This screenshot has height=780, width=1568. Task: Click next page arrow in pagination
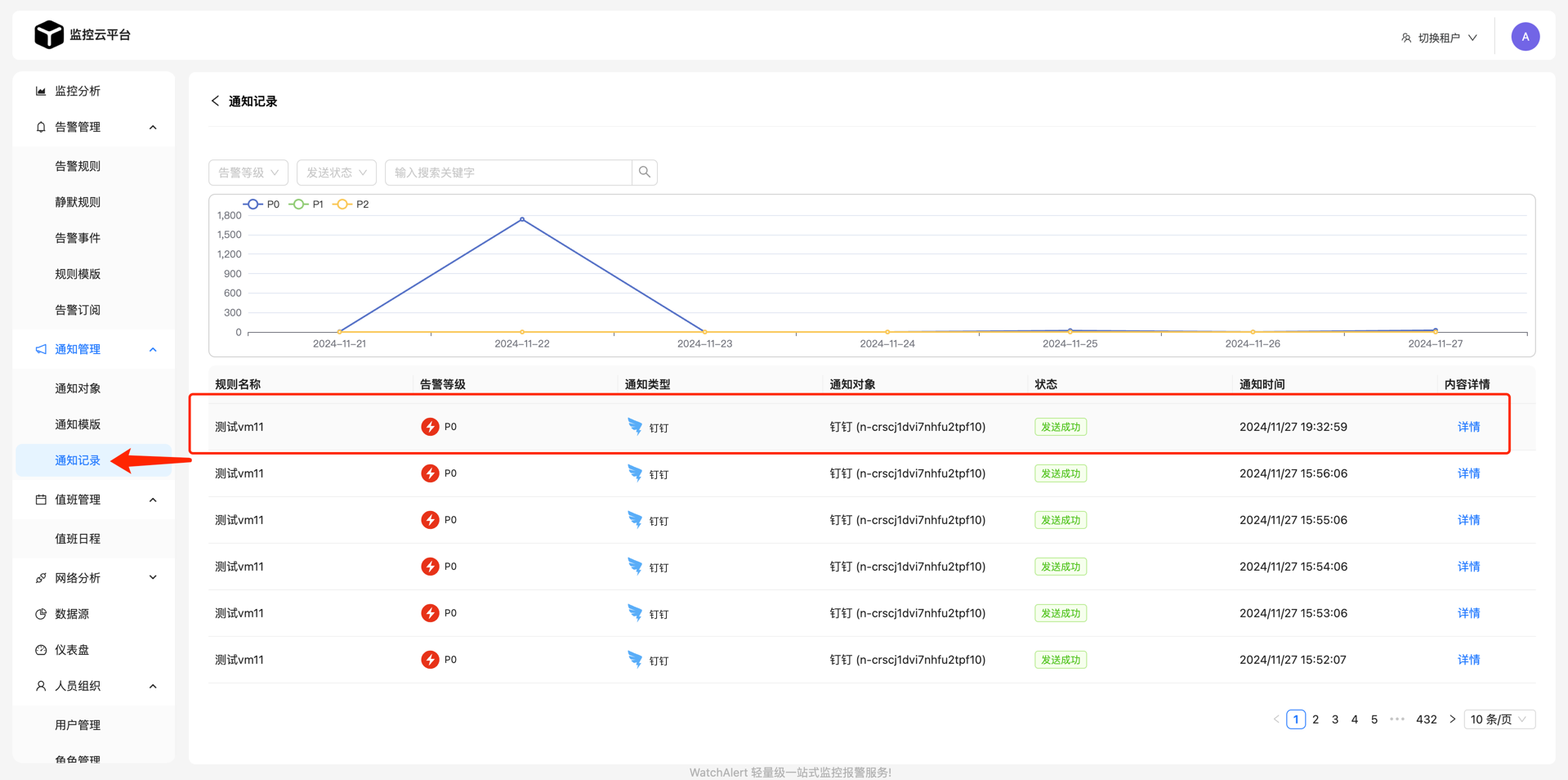point(1452,719)
